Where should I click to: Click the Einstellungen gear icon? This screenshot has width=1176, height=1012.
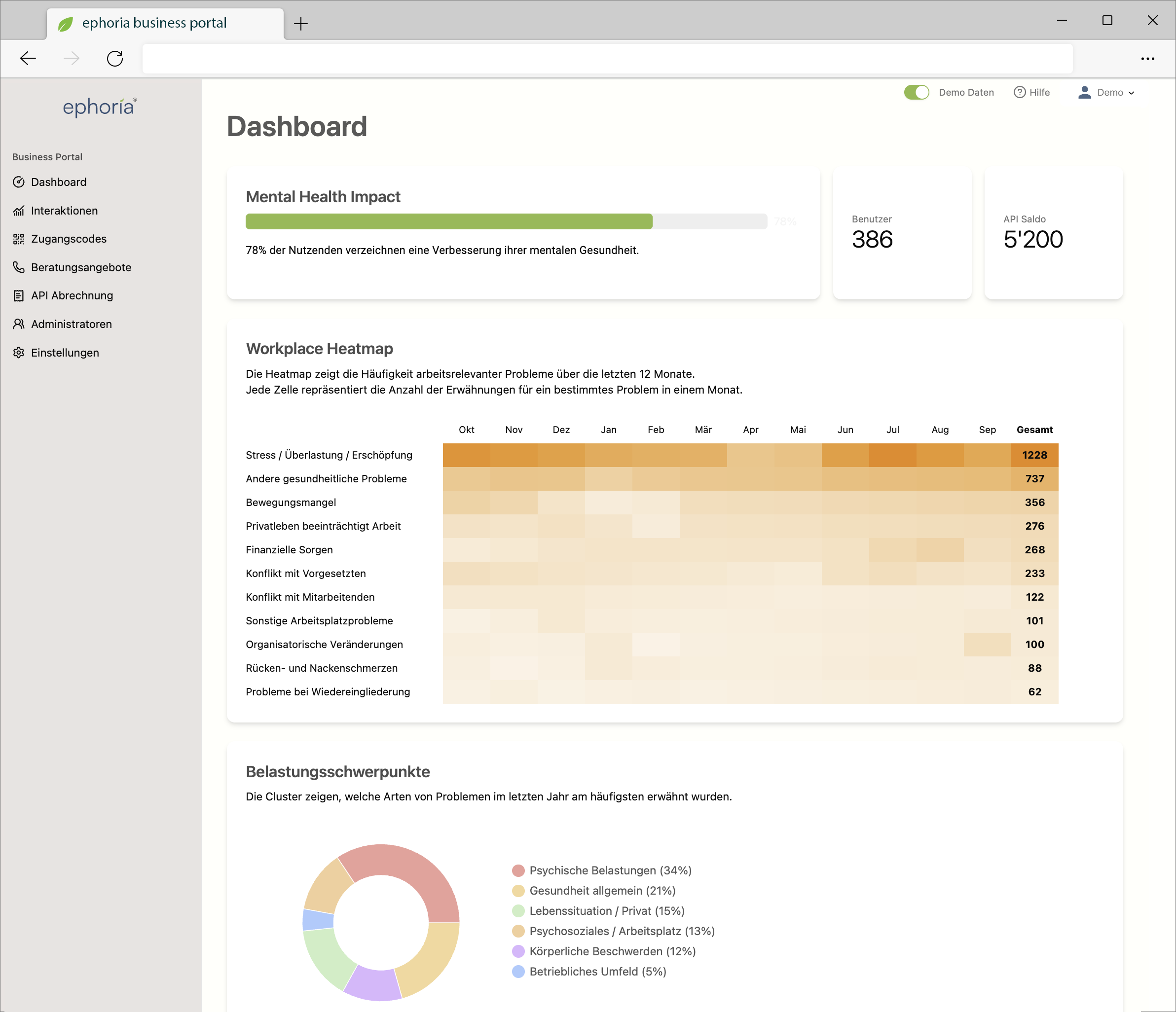19,353
